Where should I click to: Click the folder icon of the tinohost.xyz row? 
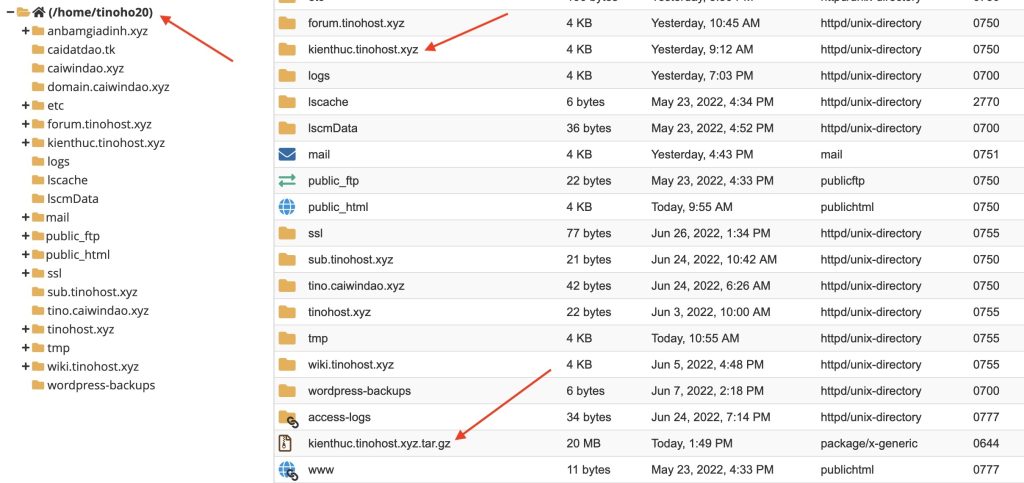(287, 312)
